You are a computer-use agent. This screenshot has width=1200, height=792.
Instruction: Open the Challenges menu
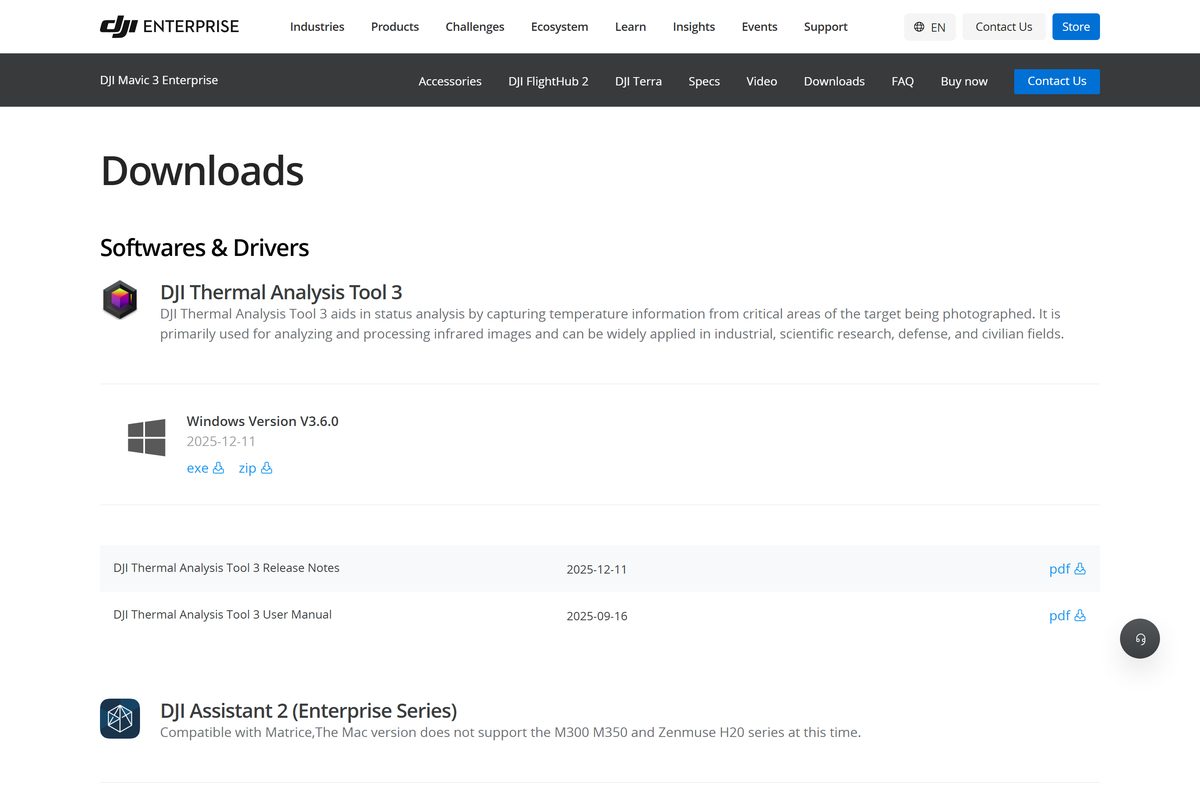475,27
